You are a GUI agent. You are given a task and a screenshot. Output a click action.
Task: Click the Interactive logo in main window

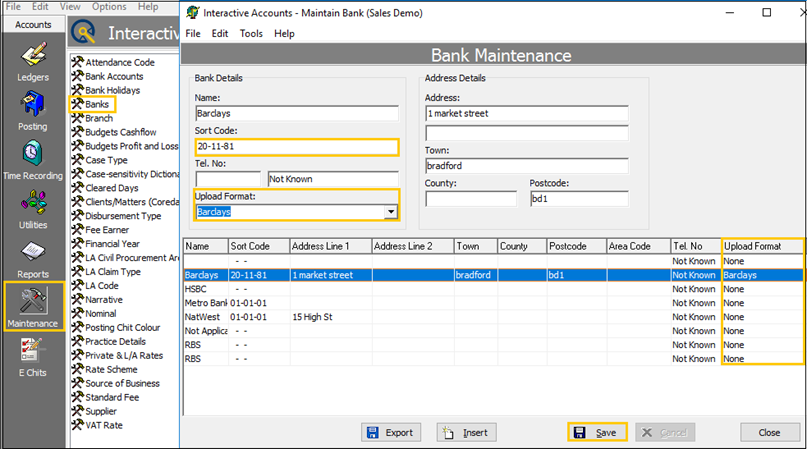click(x=83, y=32)
